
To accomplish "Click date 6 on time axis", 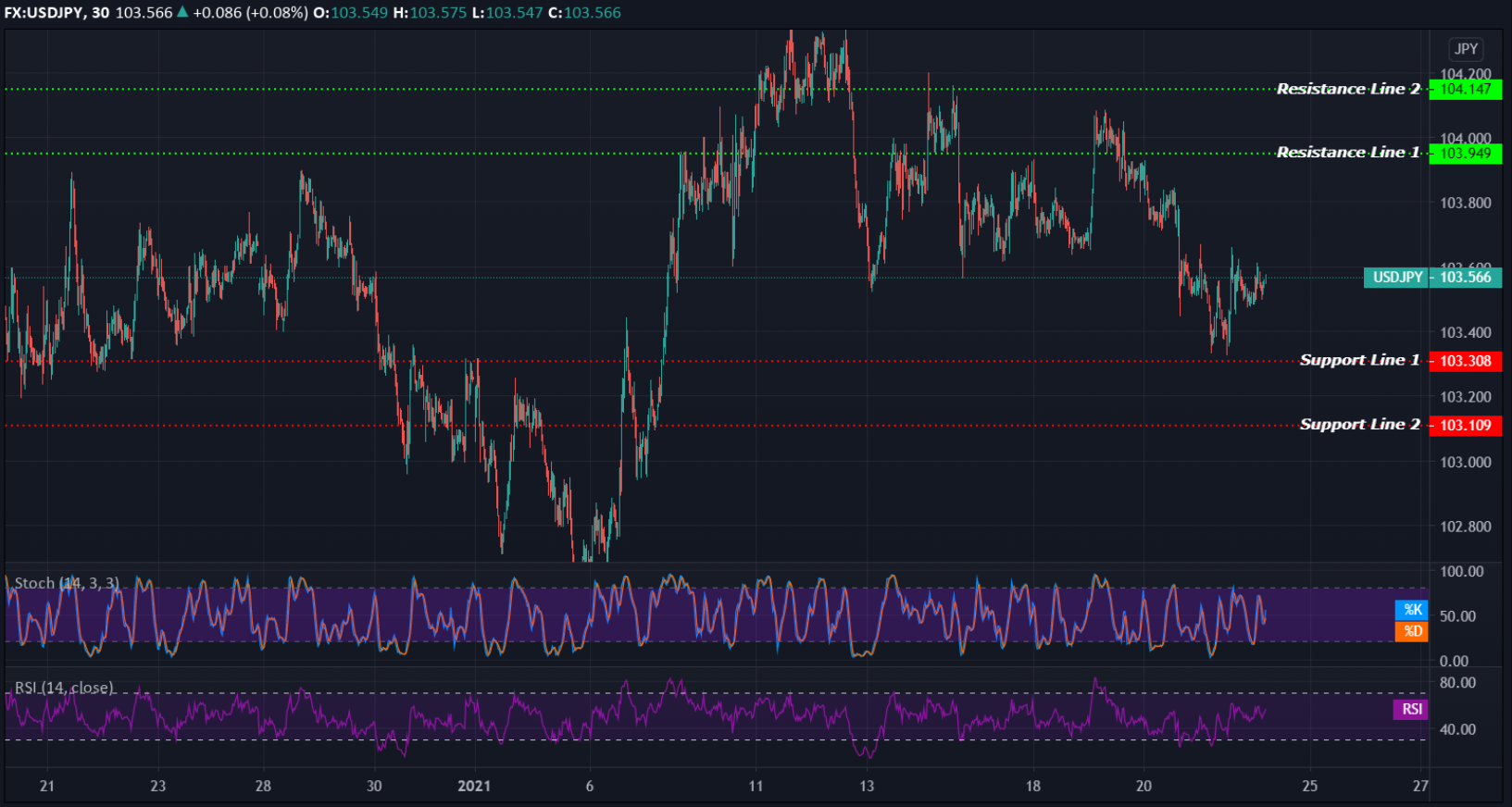I will coord(590,786).
